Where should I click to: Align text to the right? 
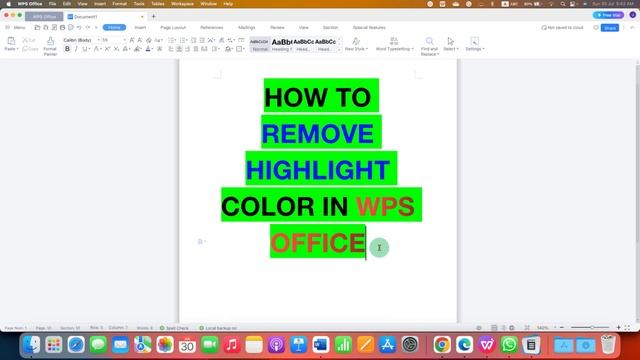187,49
